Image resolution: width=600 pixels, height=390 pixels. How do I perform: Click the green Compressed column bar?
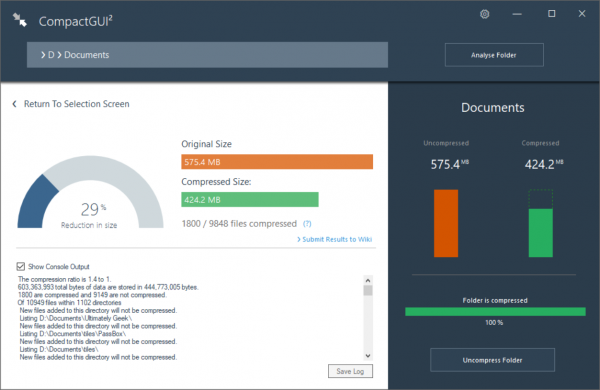click(541, 233)
